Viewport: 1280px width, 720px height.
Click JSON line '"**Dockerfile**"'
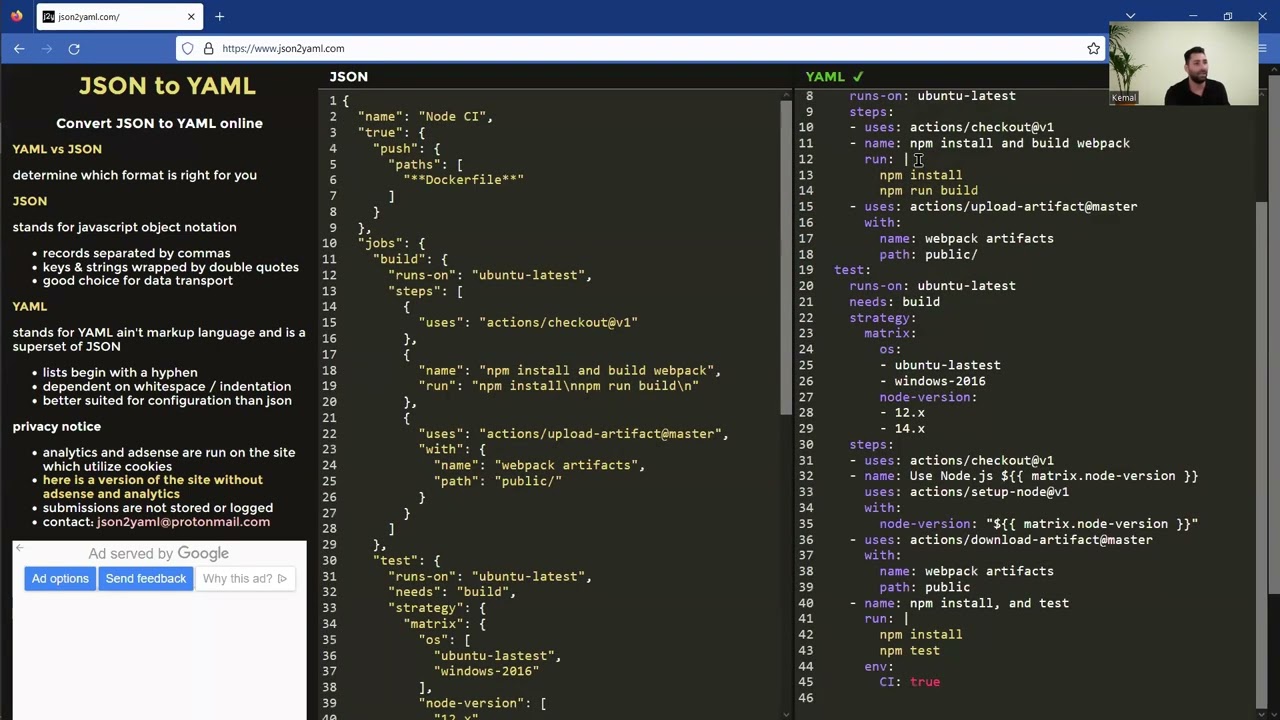(463, 180)
